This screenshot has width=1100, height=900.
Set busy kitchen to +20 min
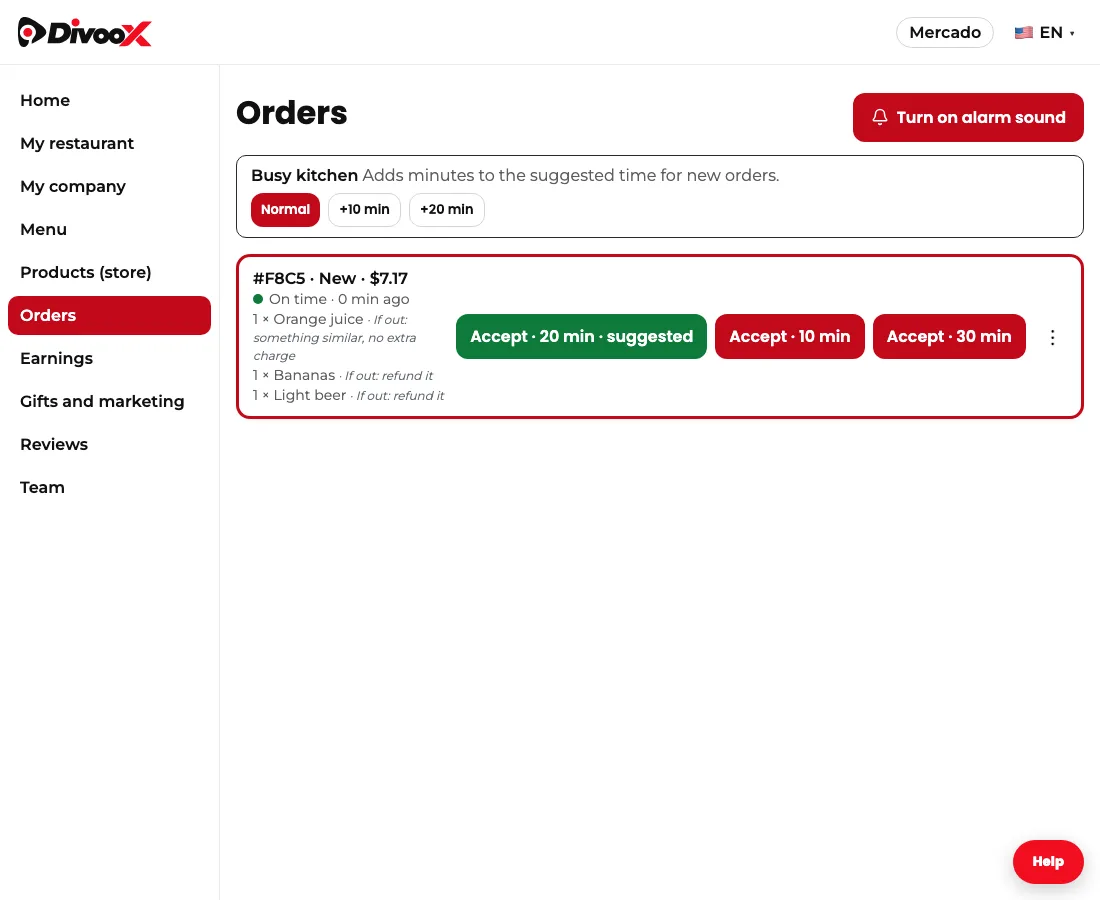point(446,210)
